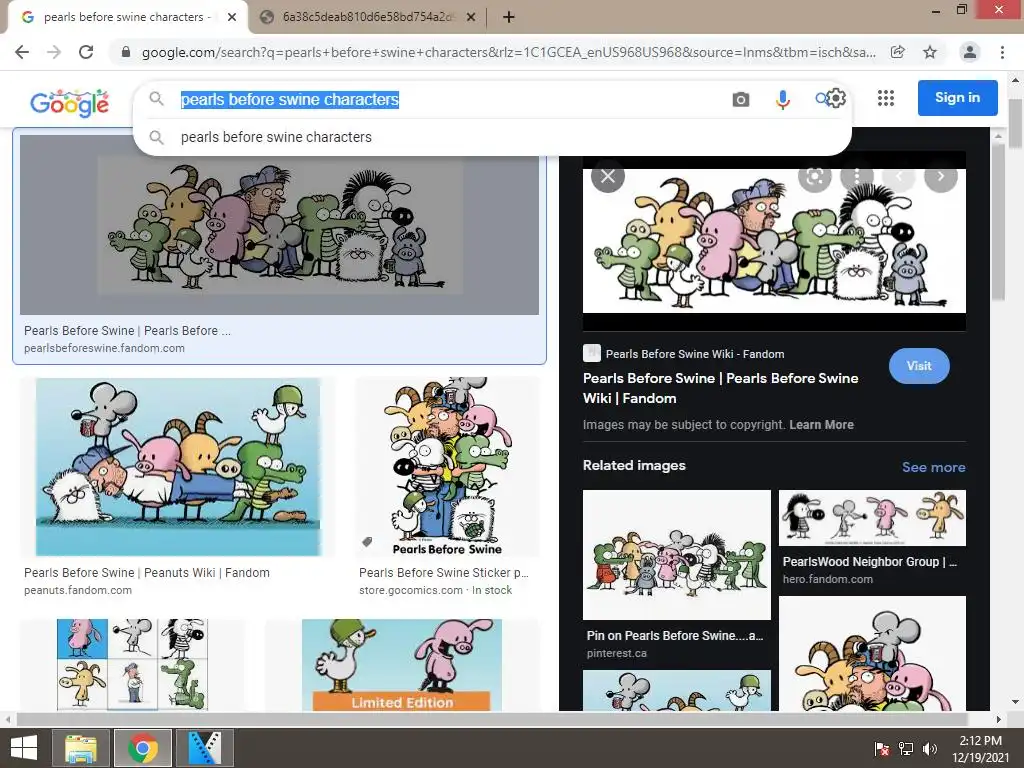Click the Sign in button
The image size is (1024, 768).
pos(957,98)
